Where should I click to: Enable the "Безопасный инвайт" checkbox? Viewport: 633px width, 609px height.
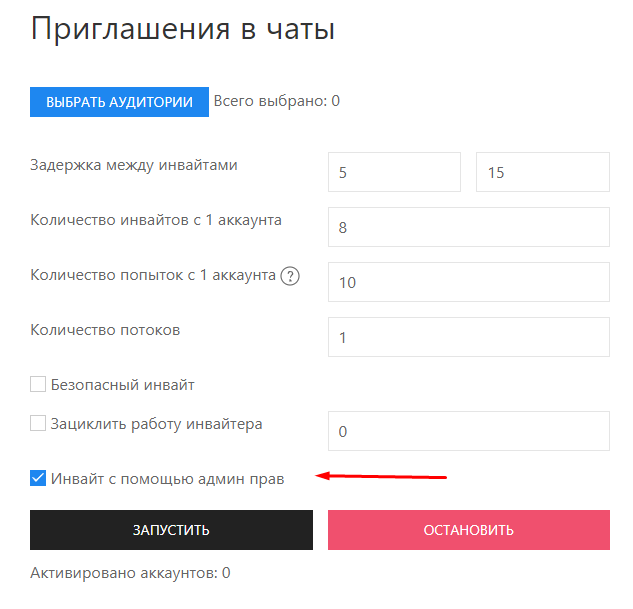(39, 384)
